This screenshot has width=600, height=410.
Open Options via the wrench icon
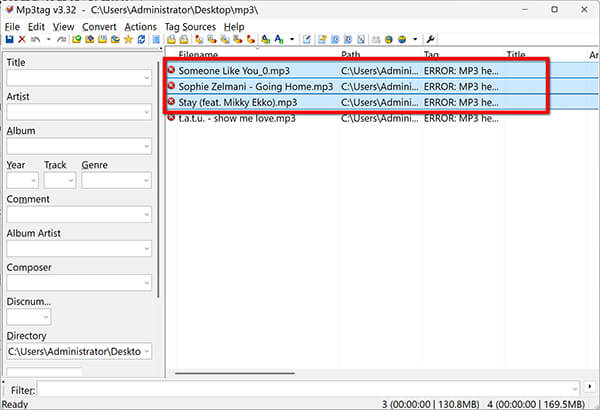[x=430, y=39]
